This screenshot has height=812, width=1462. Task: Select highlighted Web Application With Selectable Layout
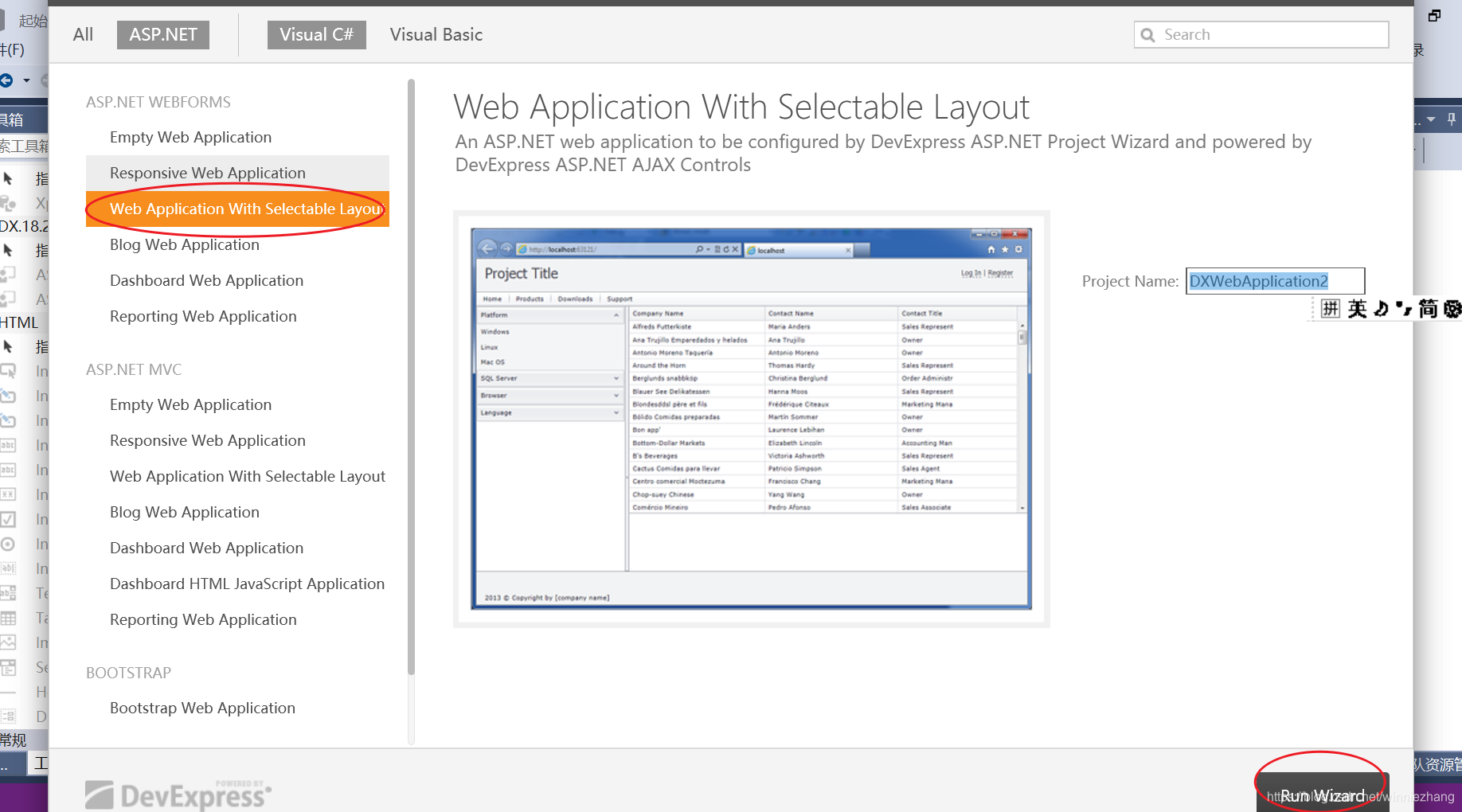[x=237, y=209]
